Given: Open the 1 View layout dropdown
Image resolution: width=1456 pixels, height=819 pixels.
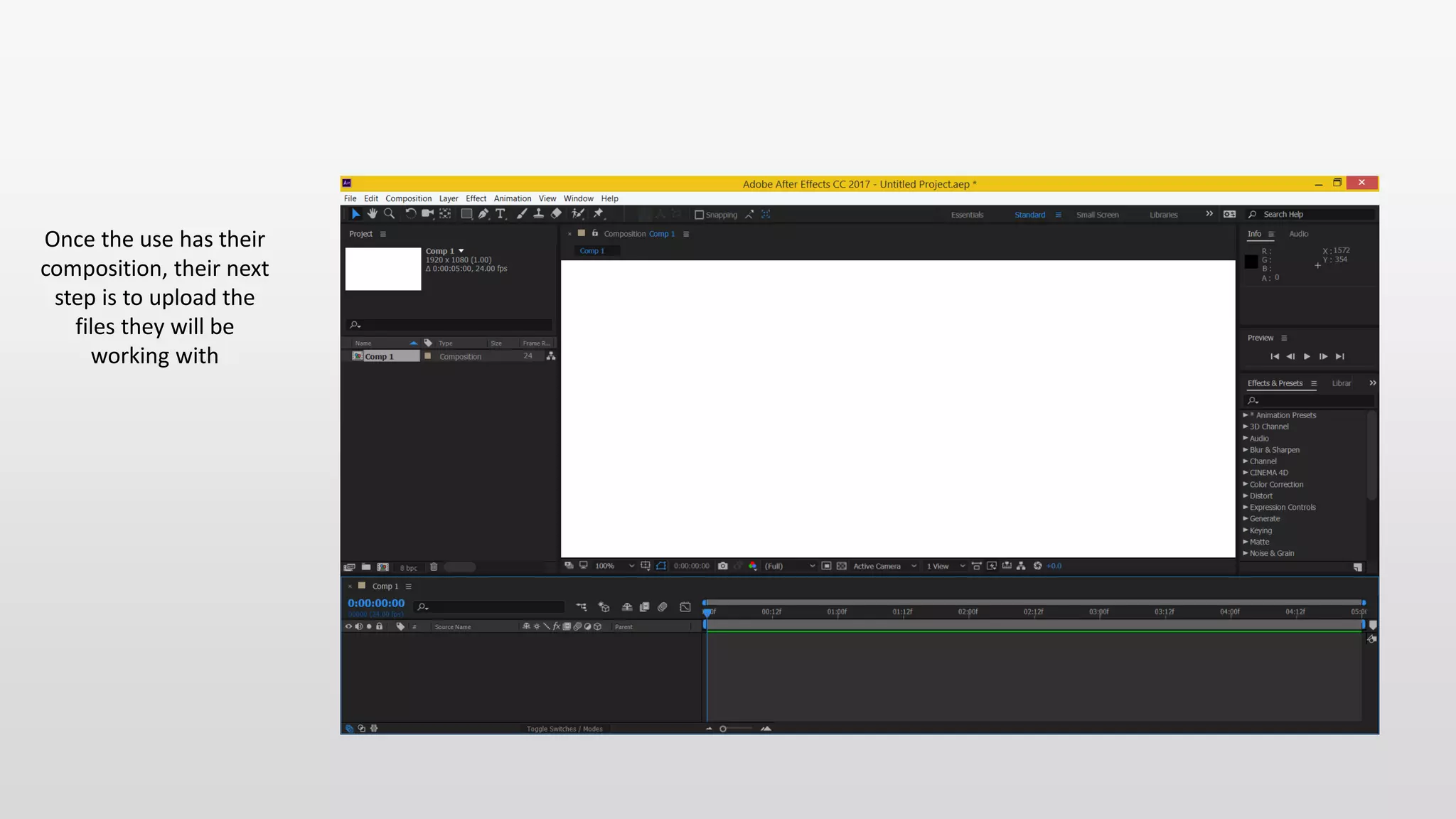Looking at the screenshot, I should click(x=946, y=566).
